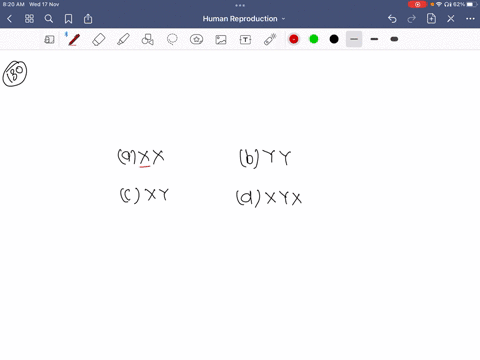Select the medium stroke width
Image resolution: width=480 pixels, height=360 pixels.
click(374, 39)
